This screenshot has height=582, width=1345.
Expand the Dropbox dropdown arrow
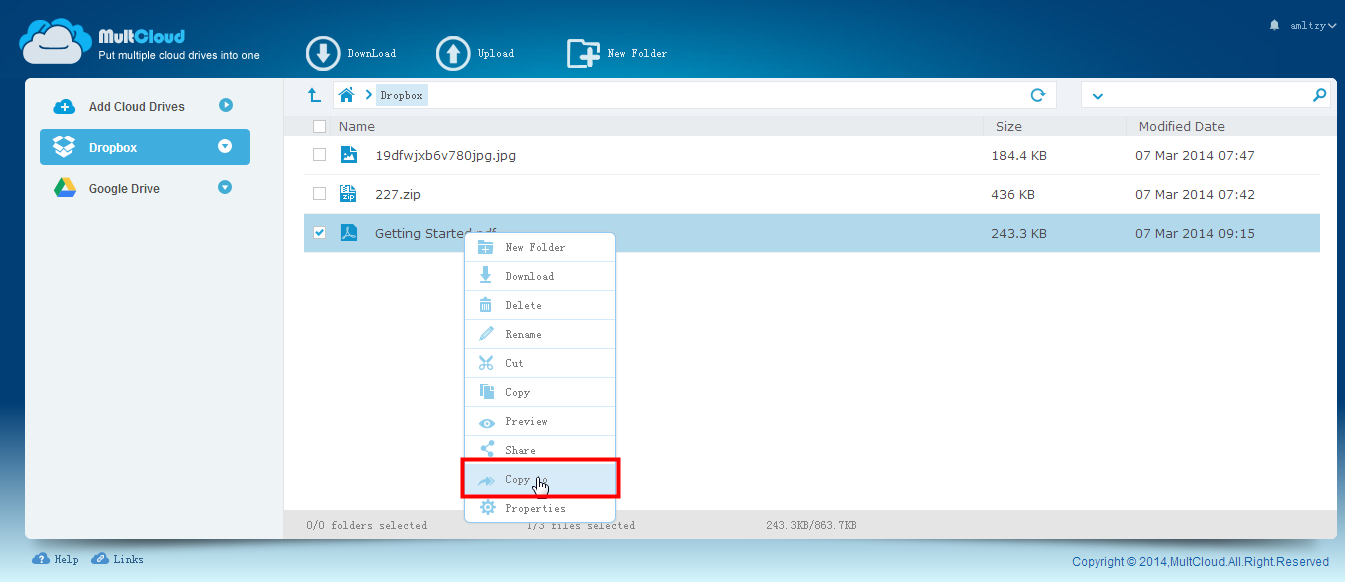(x=225, y=147)
